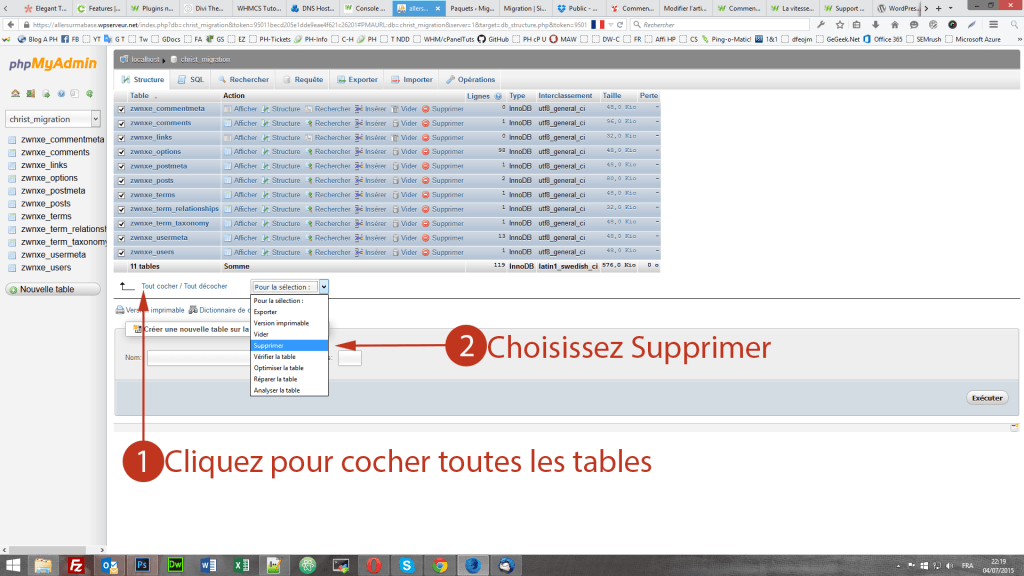1024x576 pixels.
Task: Click the bookmark star icon in toolbar
Action: (x=840, y=25)
